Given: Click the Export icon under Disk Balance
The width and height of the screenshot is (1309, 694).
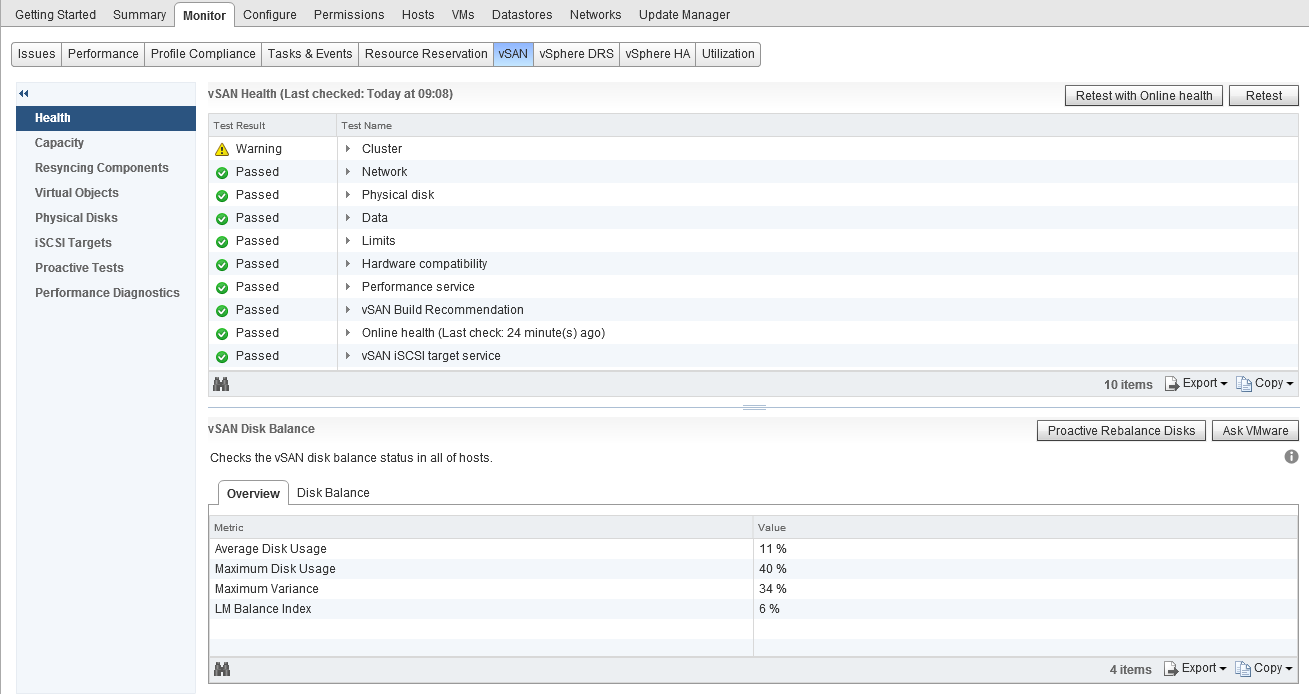Looking at the screenshot, I should tap(1172, 669).
